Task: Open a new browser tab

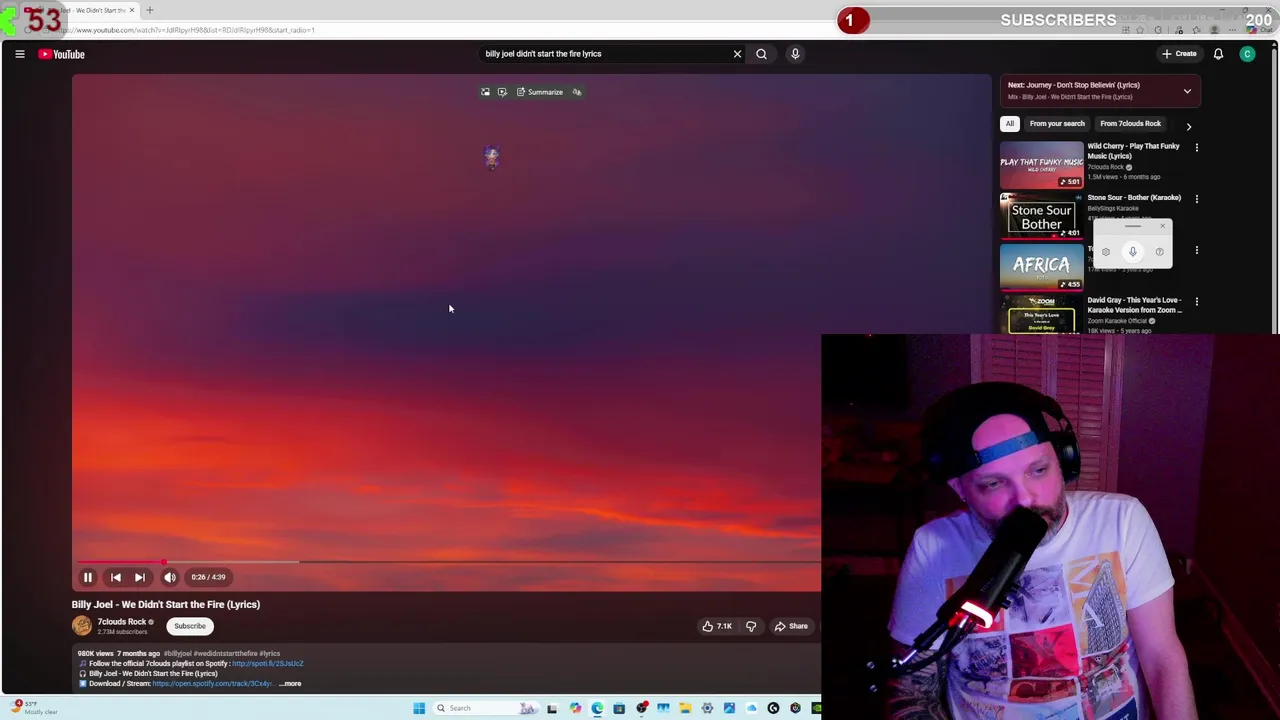Action: pos(149,10)
